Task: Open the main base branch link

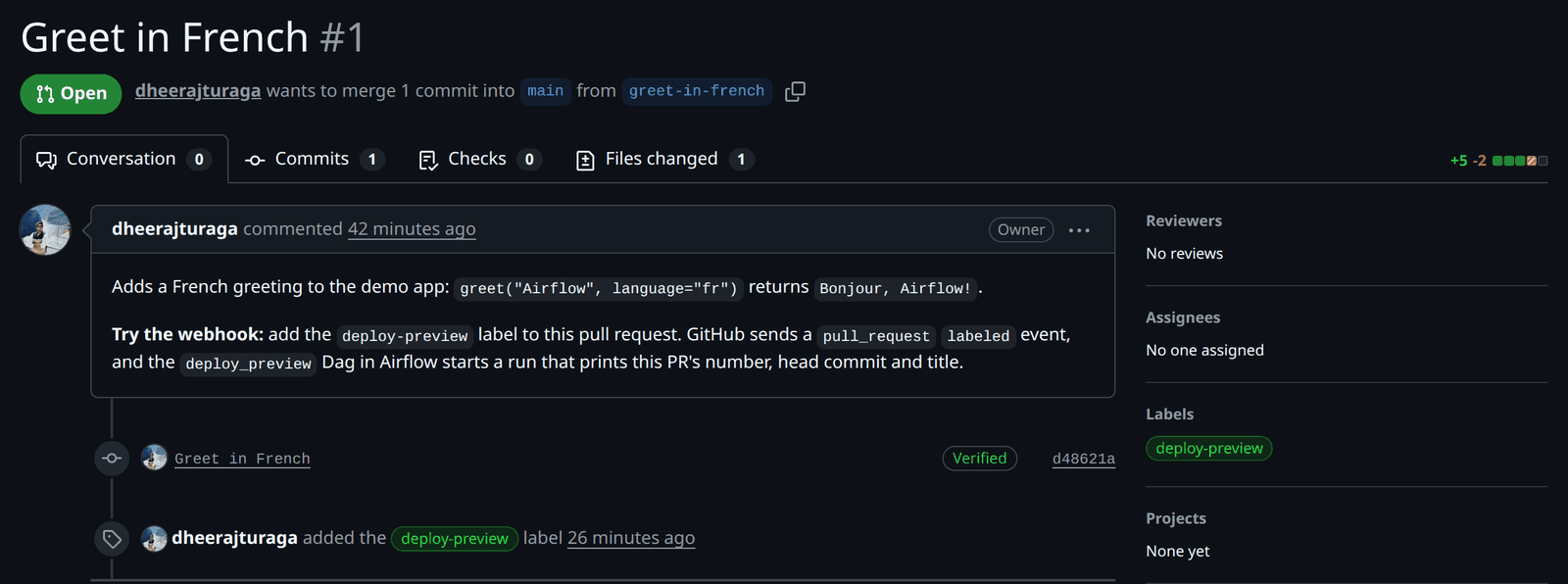Action: coord(545,91)
